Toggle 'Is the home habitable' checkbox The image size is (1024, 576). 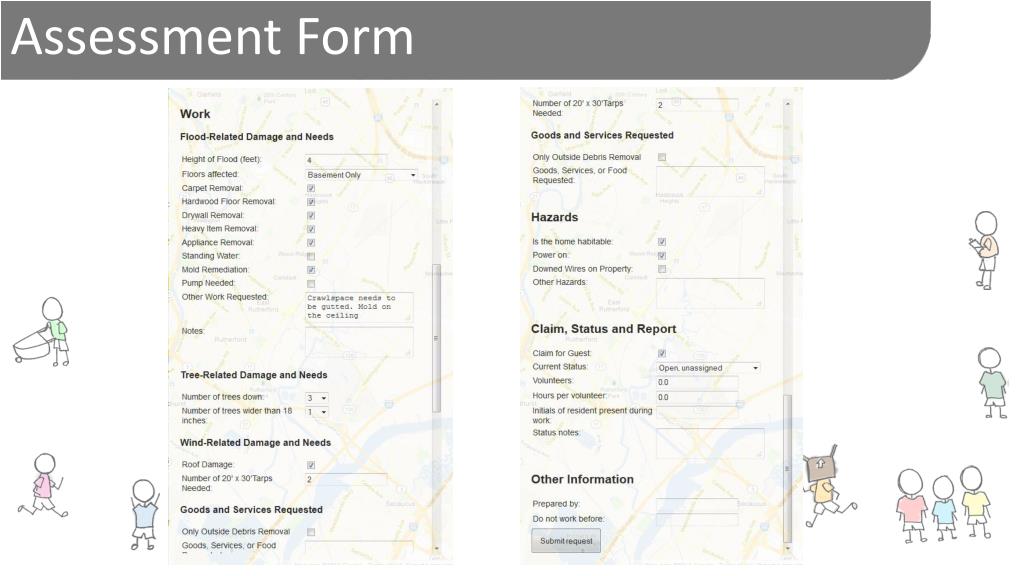pos(662,242)
